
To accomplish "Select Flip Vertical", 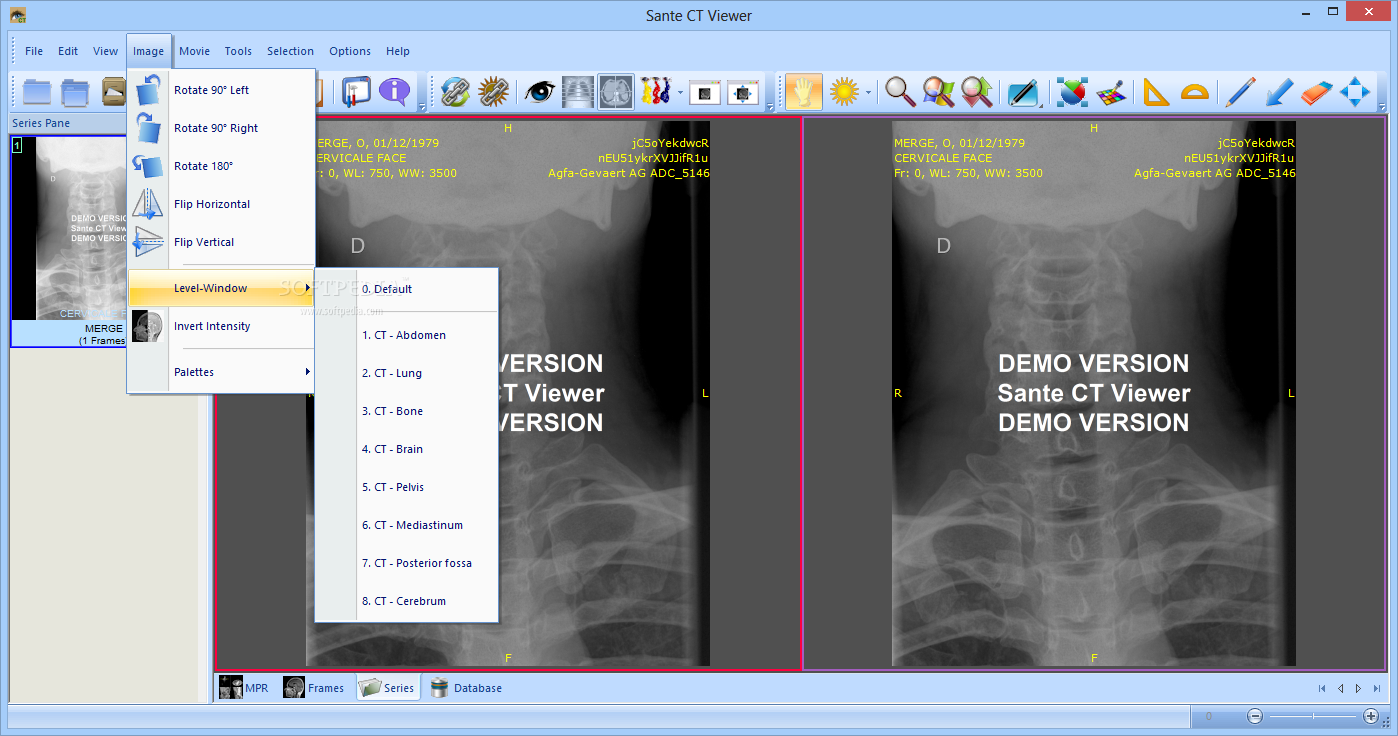I will pyautogui.click(x=221, y=242).
